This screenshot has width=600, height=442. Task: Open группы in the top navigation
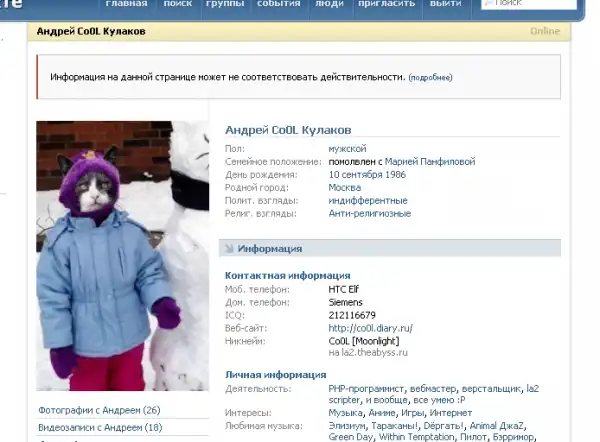224,4
